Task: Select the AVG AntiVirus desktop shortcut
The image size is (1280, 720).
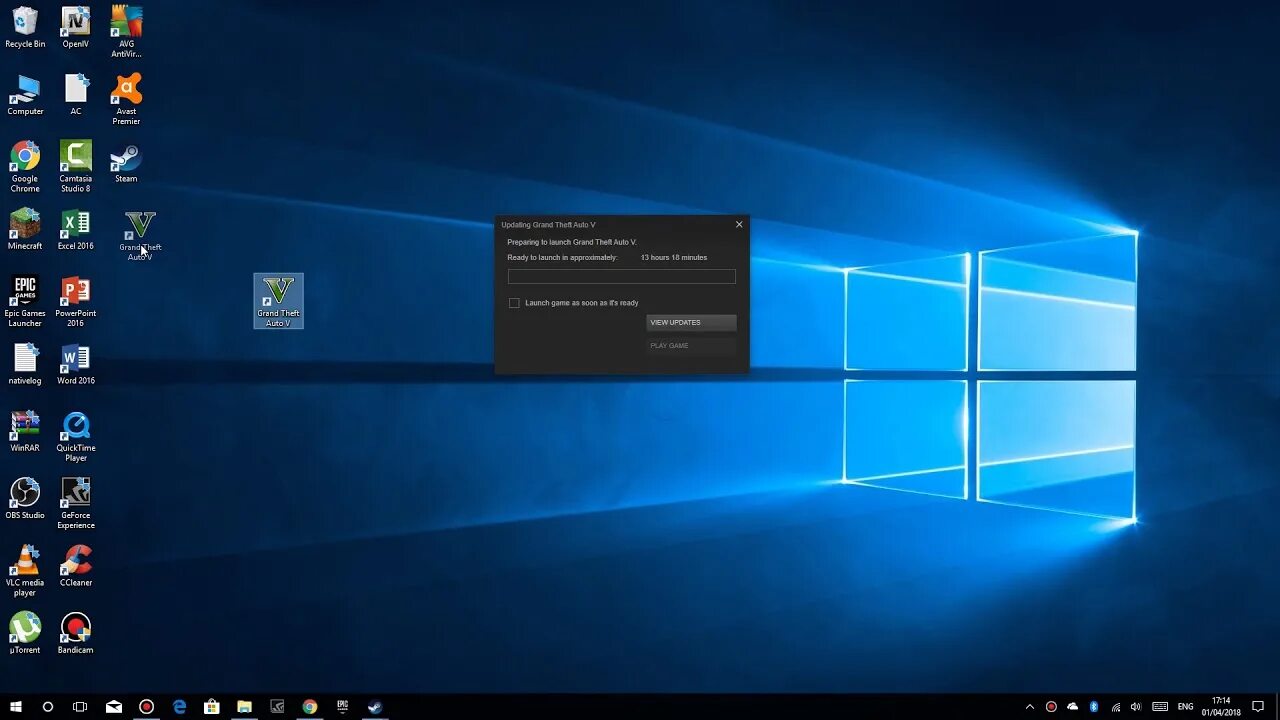Action: [126, 32]
